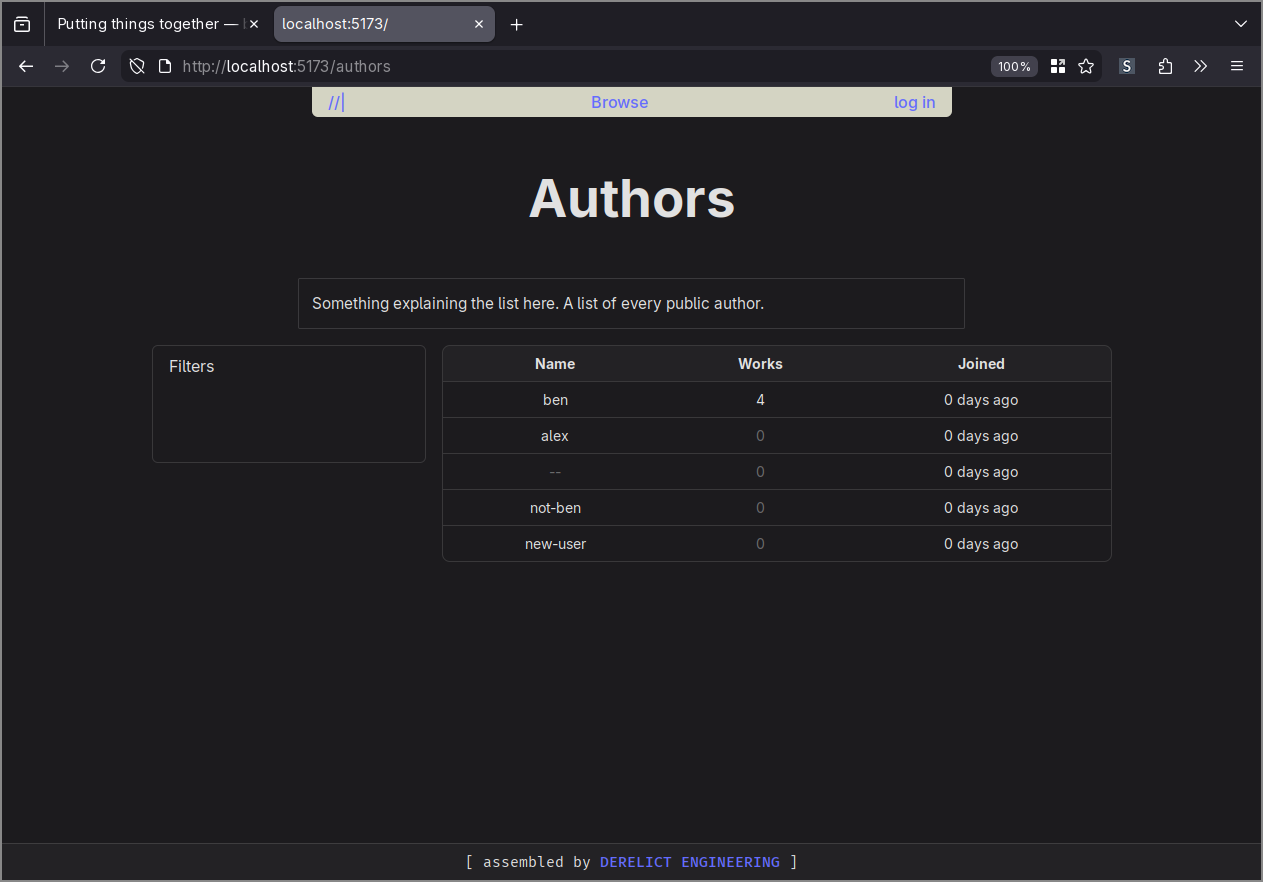Select the author row named ben

pyautogui.click(x=555, y=400)
